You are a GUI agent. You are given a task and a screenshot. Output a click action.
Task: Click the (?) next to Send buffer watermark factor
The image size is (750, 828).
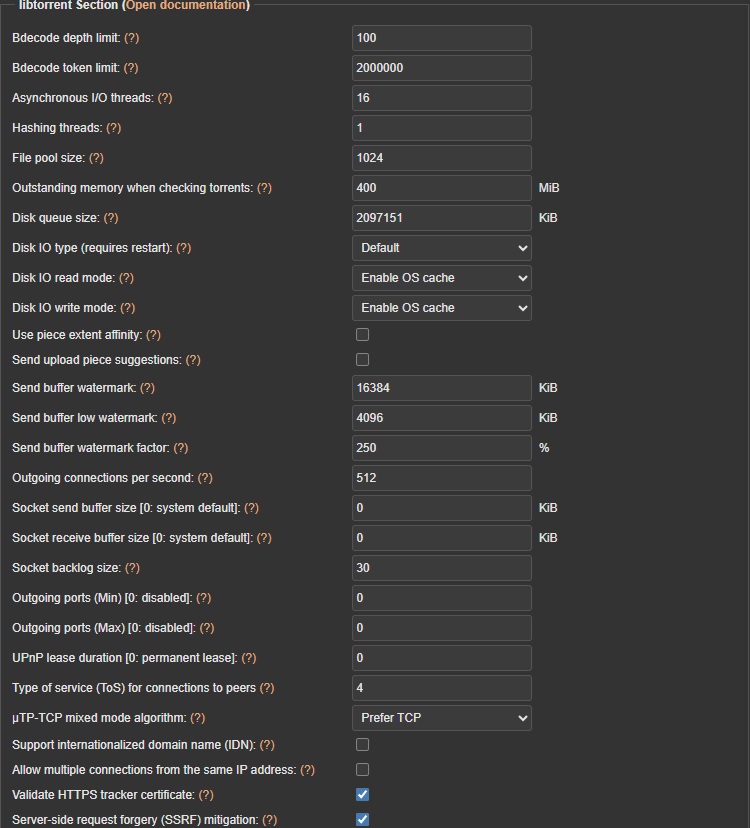(x=181, y=448)
